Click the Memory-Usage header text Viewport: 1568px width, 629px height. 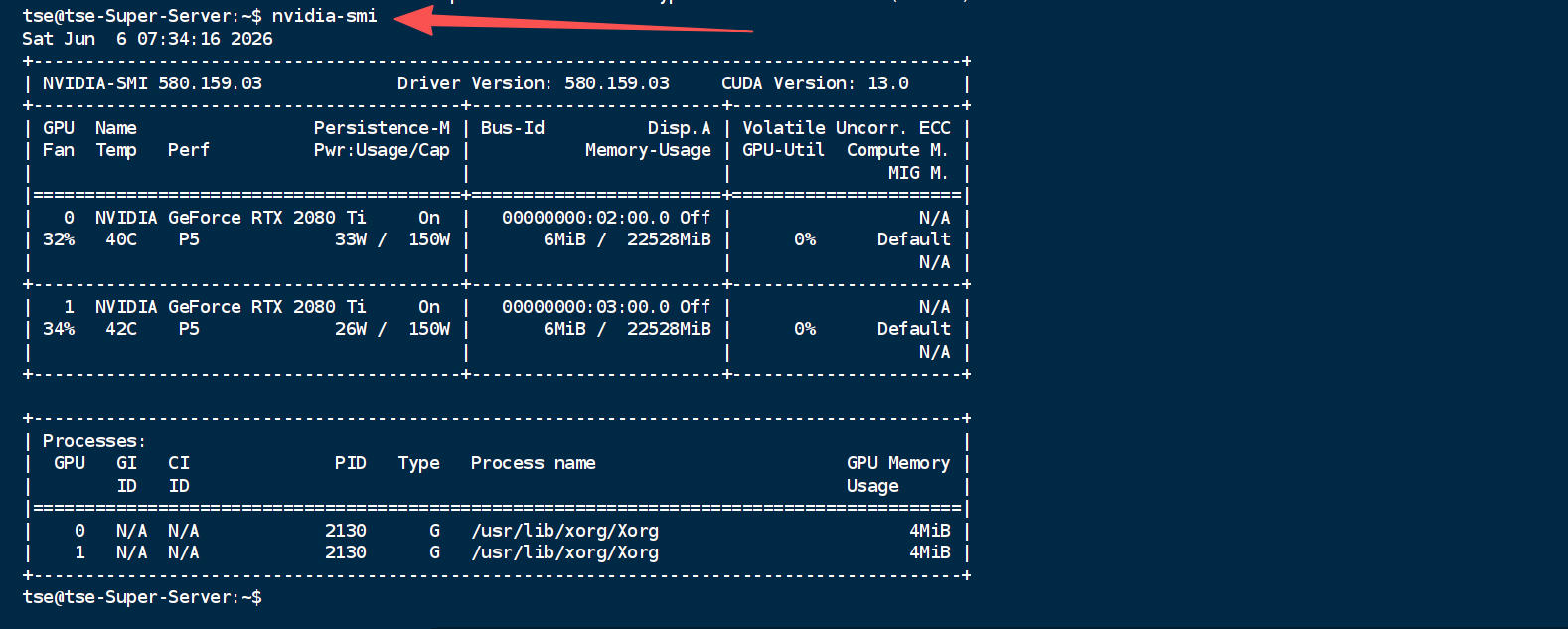click(x=648, y=150)
